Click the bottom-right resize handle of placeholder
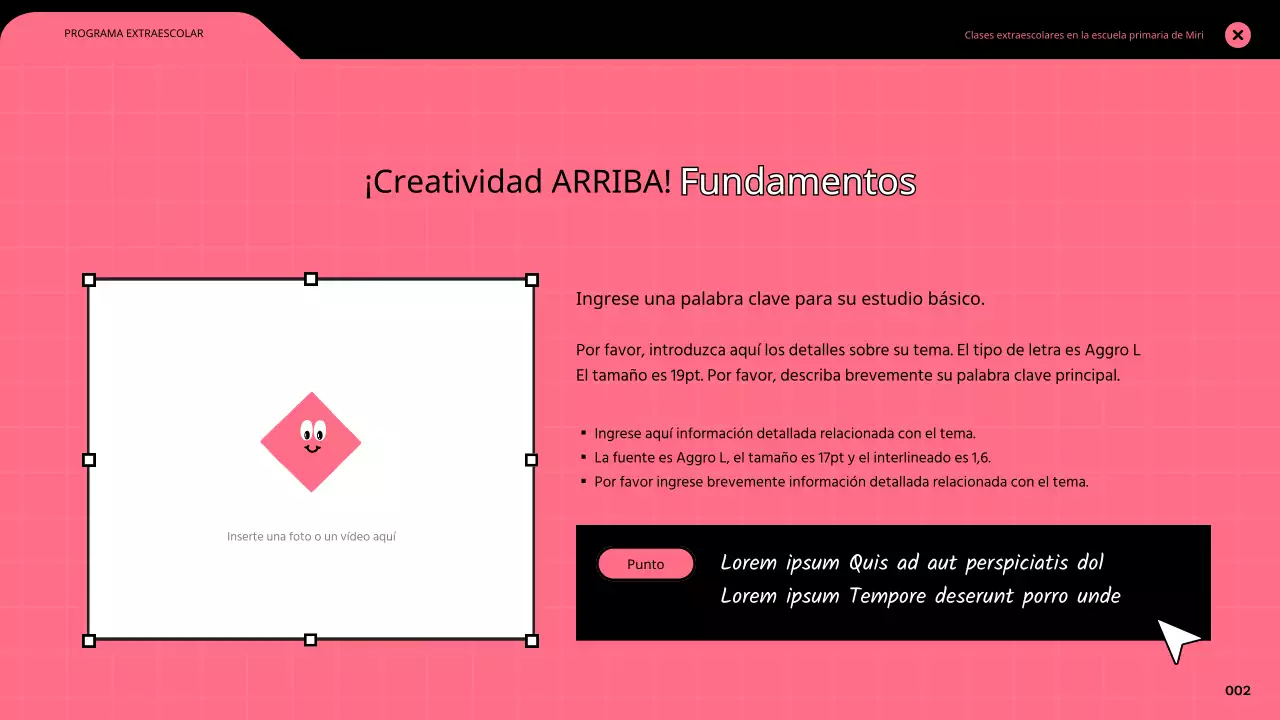Image resolution: width=1280 pixels, height=720 pixels. (x=532, y=640)
